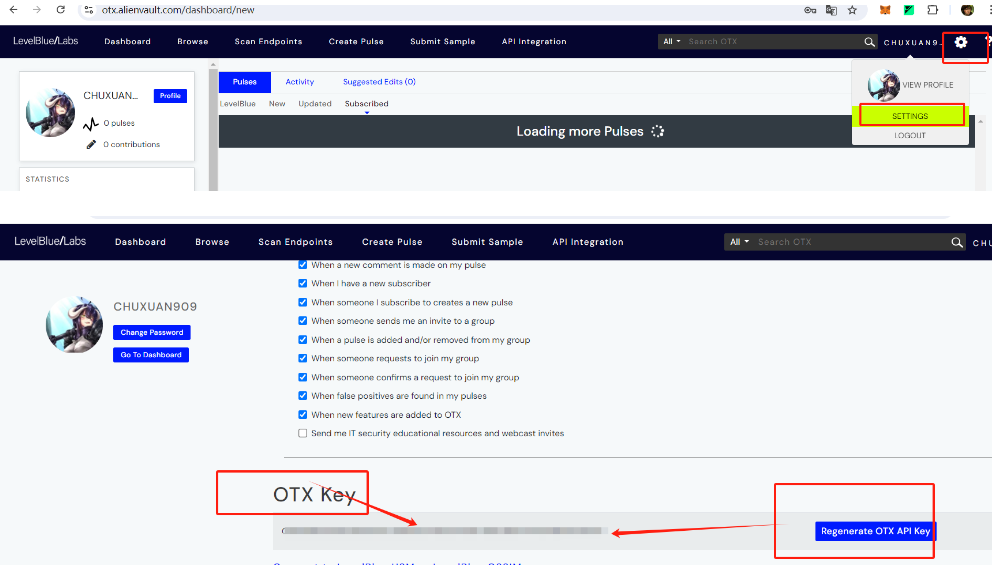Screen dimensions: 995x565
Task: Click the translate page icon
Action: tap(831, 10)
